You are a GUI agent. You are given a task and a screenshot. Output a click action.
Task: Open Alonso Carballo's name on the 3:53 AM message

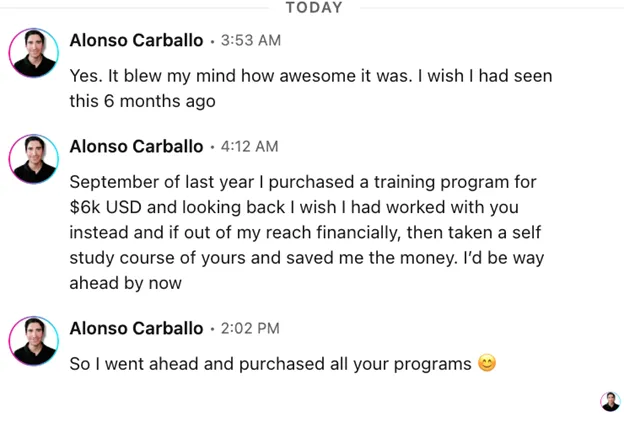[136, 40]
